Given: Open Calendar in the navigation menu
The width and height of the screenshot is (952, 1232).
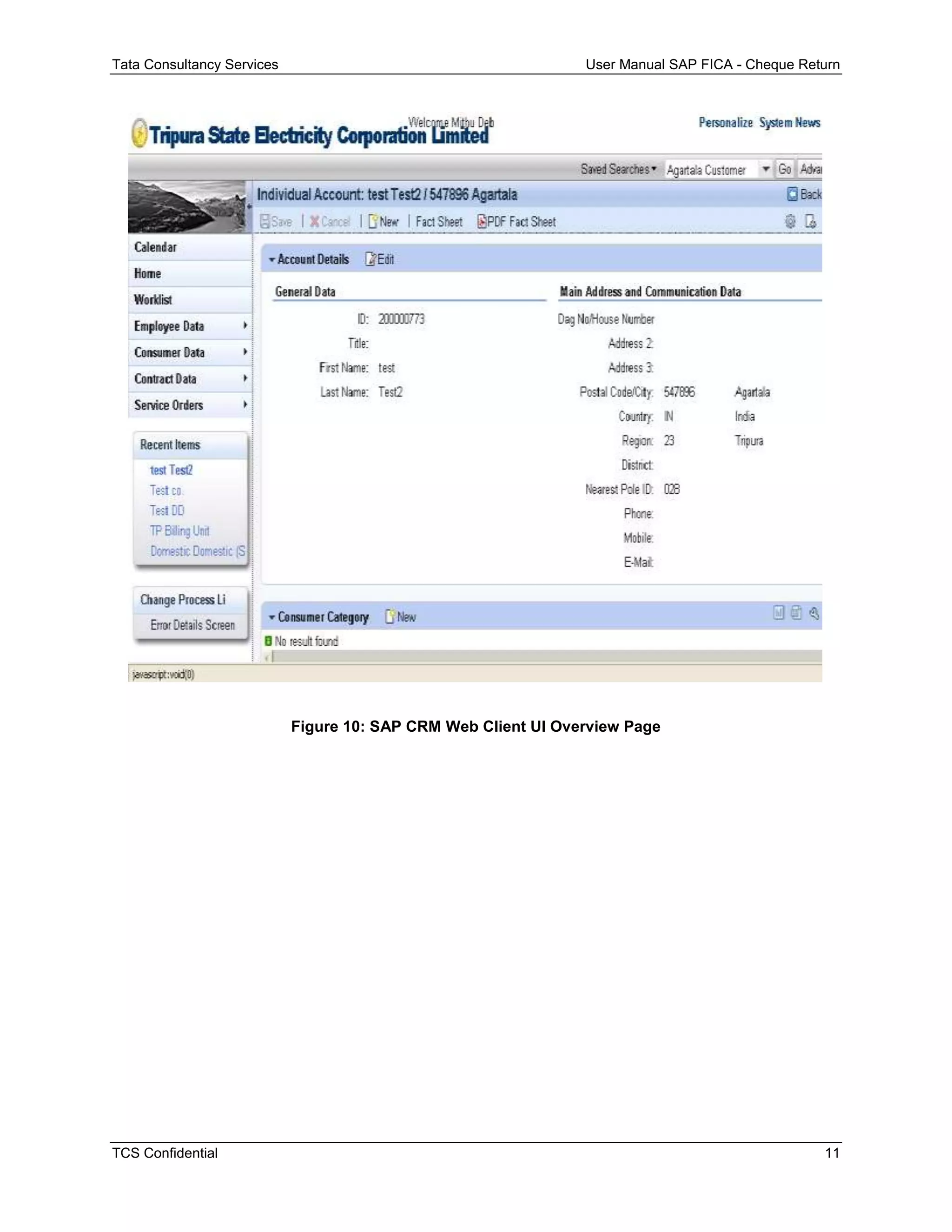Looking at the screenshot, I should pyautogui.click(x=190, y=247).
